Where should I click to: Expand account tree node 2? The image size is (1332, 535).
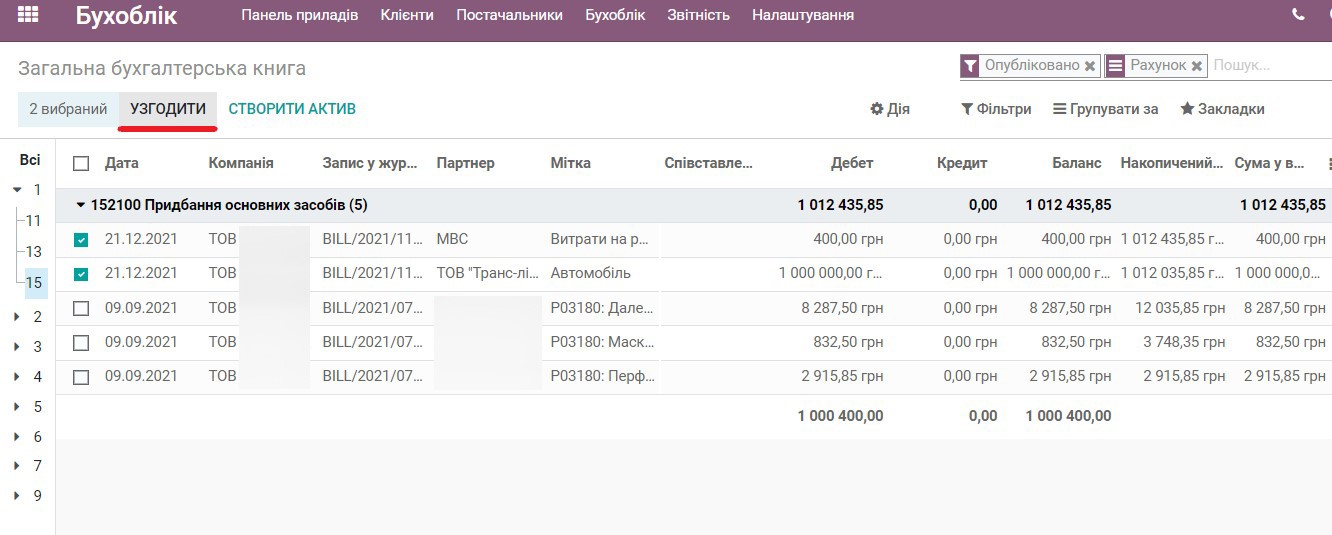[17, 317]
